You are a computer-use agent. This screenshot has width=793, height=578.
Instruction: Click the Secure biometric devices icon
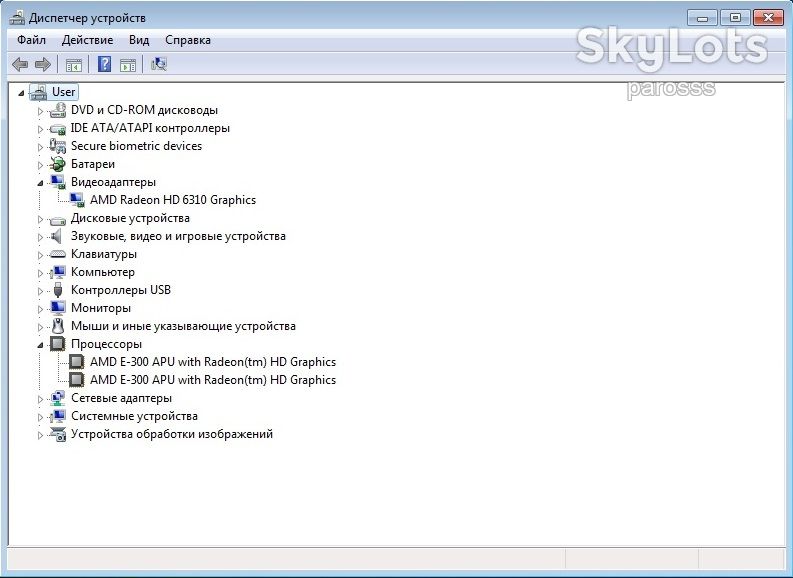[x=58, y=146]
